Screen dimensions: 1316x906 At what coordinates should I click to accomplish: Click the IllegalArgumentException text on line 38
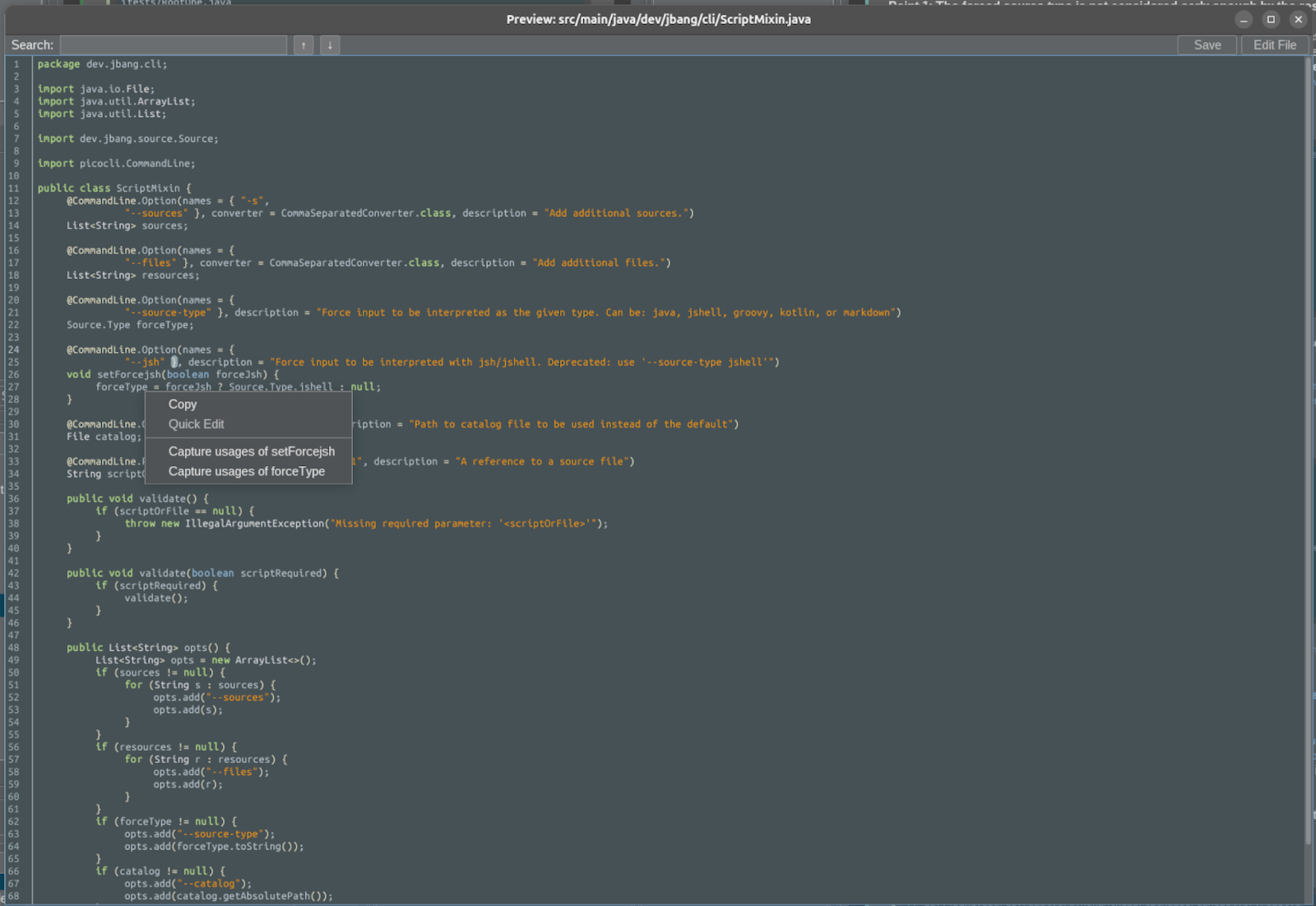tap(255, 524)
